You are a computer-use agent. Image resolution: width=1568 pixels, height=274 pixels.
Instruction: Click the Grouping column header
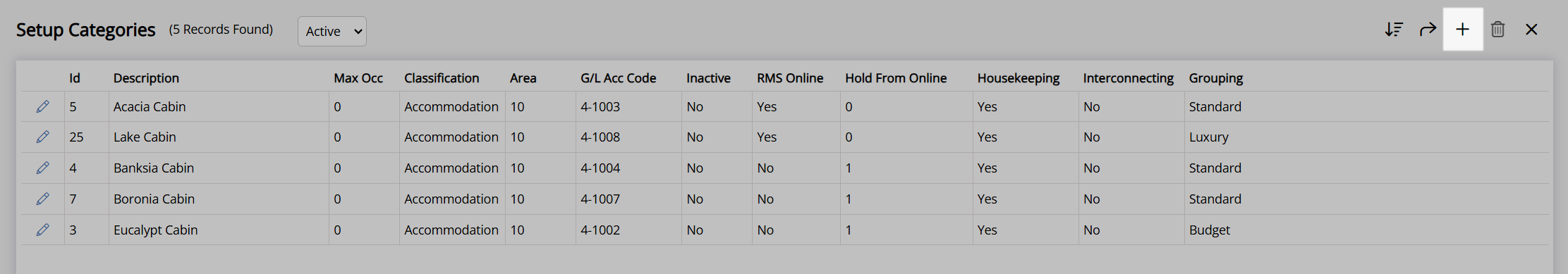coord(1216,78)
